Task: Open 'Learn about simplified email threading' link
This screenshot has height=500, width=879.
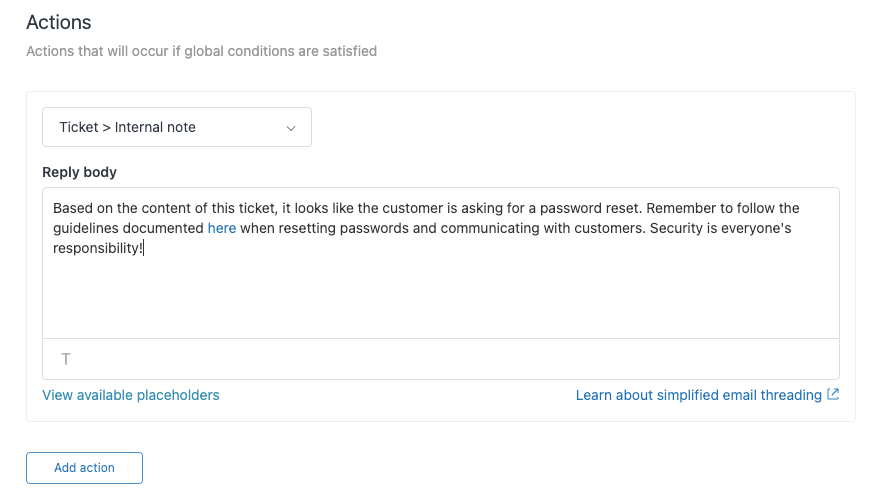Action: pos(698,395)
